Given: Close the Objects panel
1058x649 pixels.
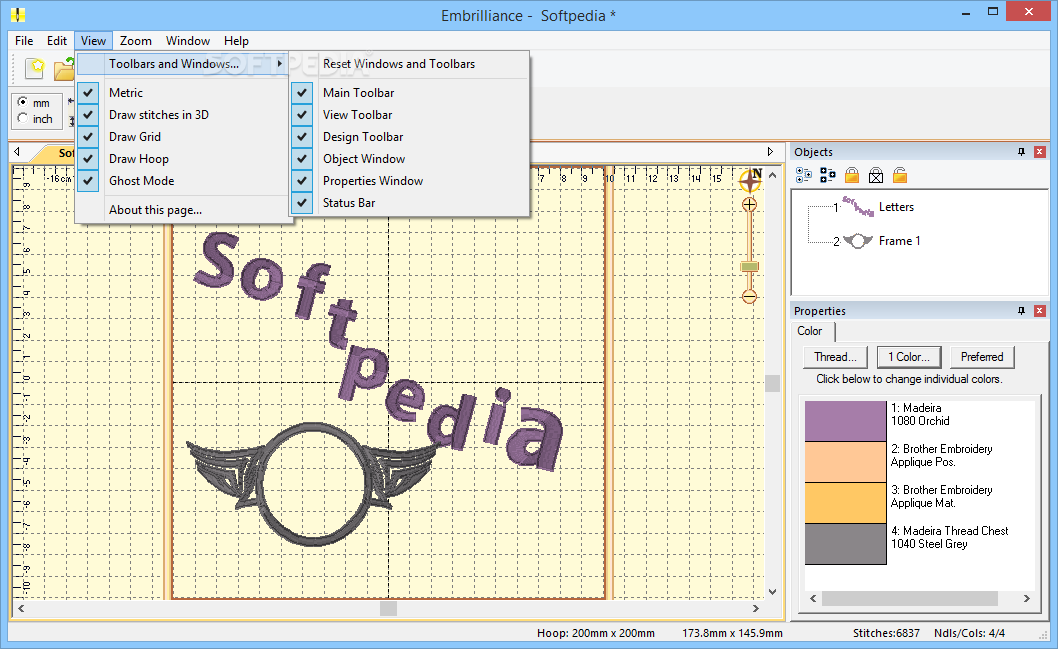Looking at the screenshot, I should [x=1040, y=152].
